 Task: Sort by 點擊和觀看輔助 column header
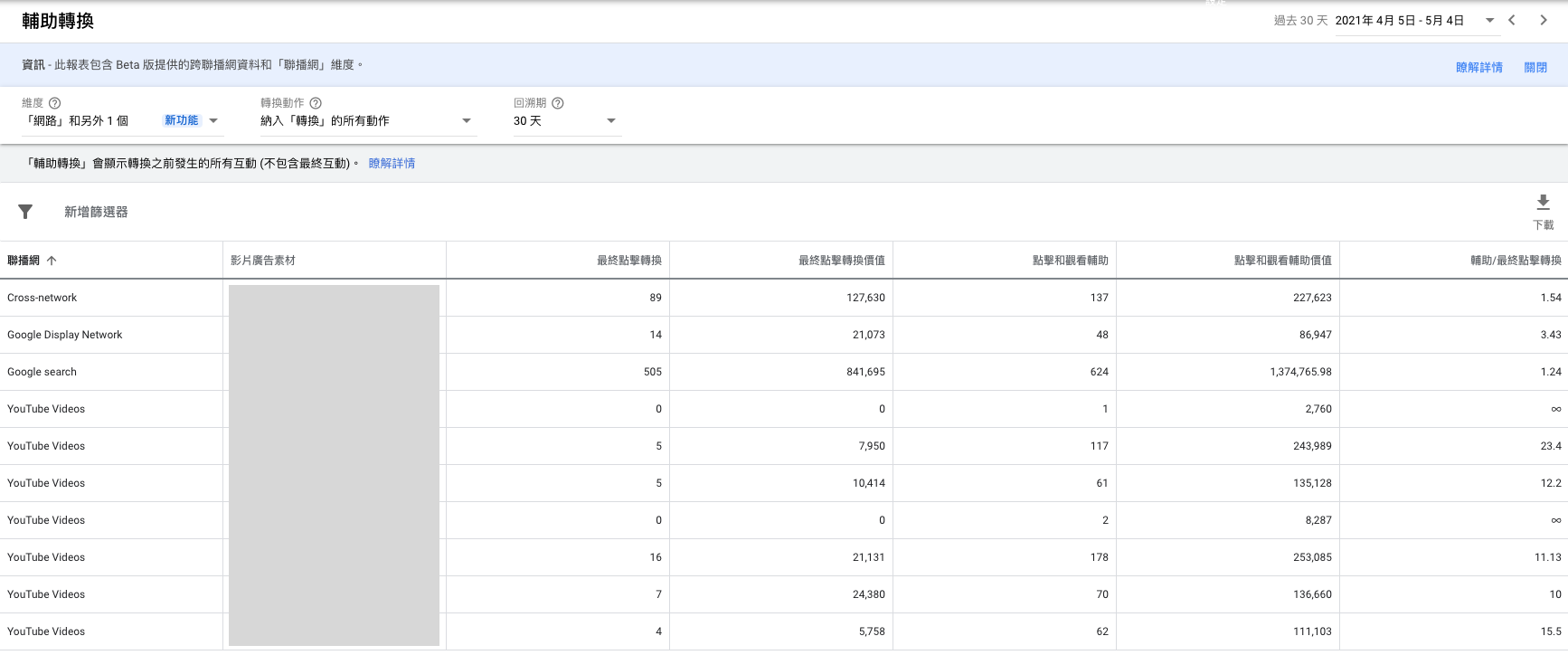pyautogui.click(x=1070, y=261)
